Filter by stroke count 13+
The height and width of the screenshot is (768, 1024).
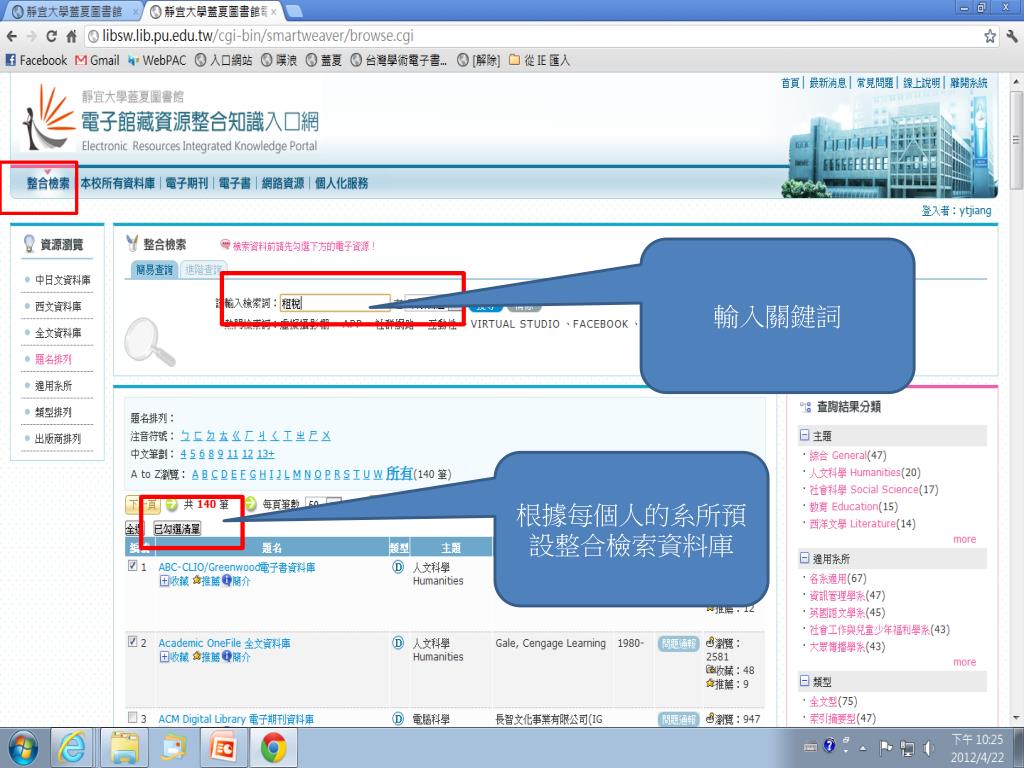coord(265,454)
